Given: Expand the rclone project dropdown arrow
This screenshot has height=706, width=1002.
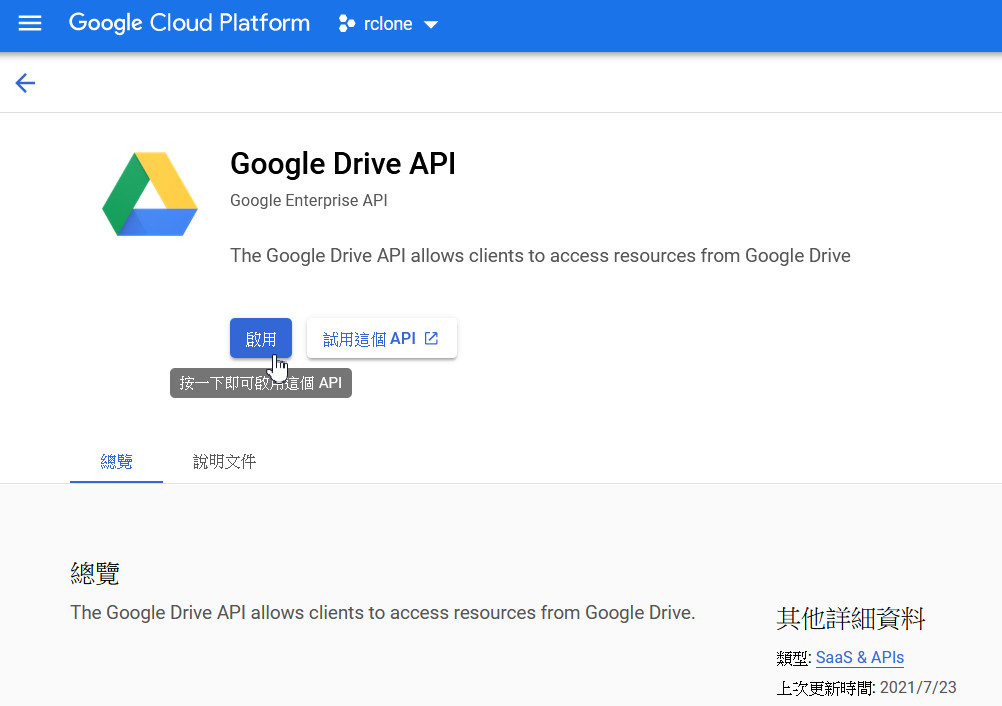Looking at the screenshot, I should tap(431, 25).
